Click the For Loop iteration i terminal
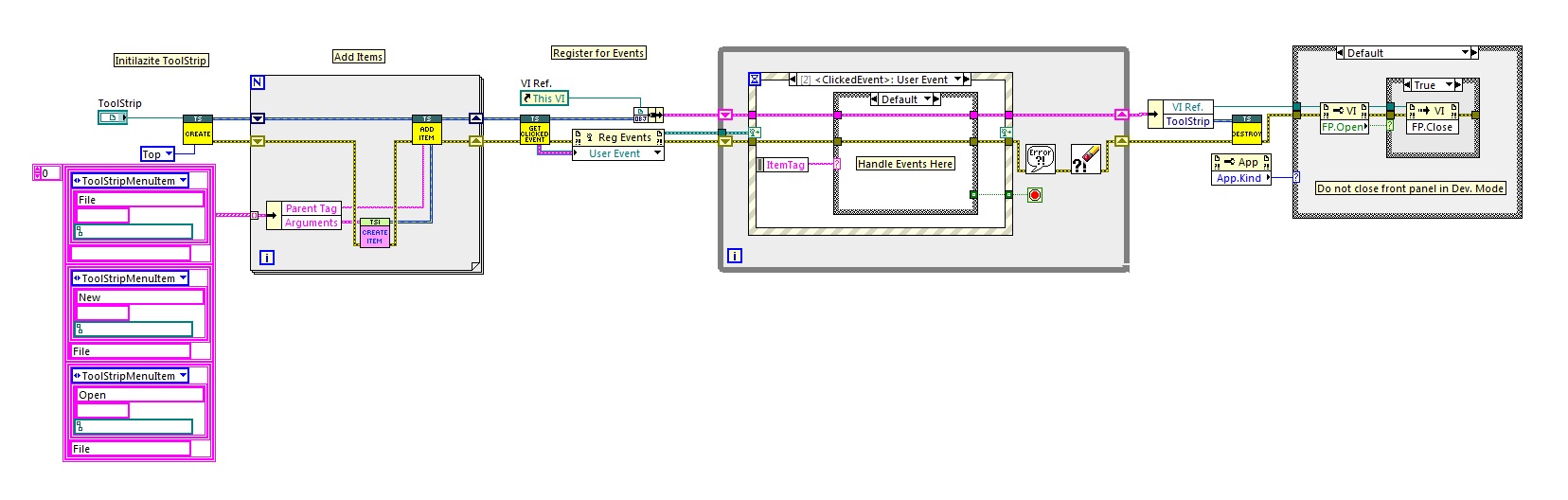The image size is (1568, 500). pyautogui.click(x=267, y=258)
